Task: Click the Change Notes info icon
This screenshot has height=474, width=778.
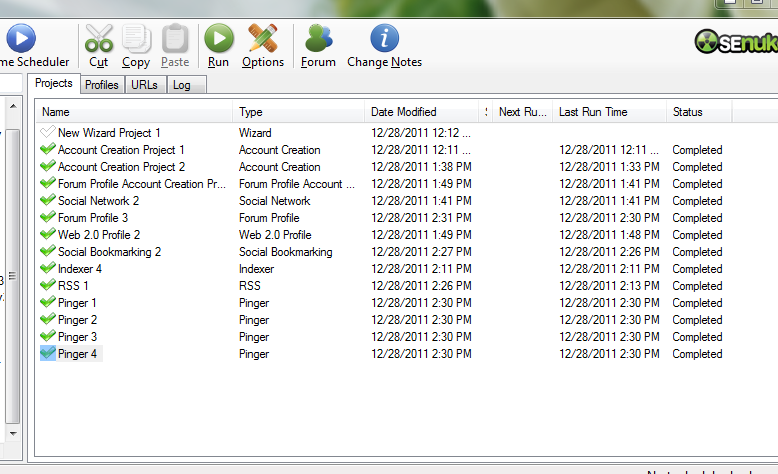Action: click(385, 39)
